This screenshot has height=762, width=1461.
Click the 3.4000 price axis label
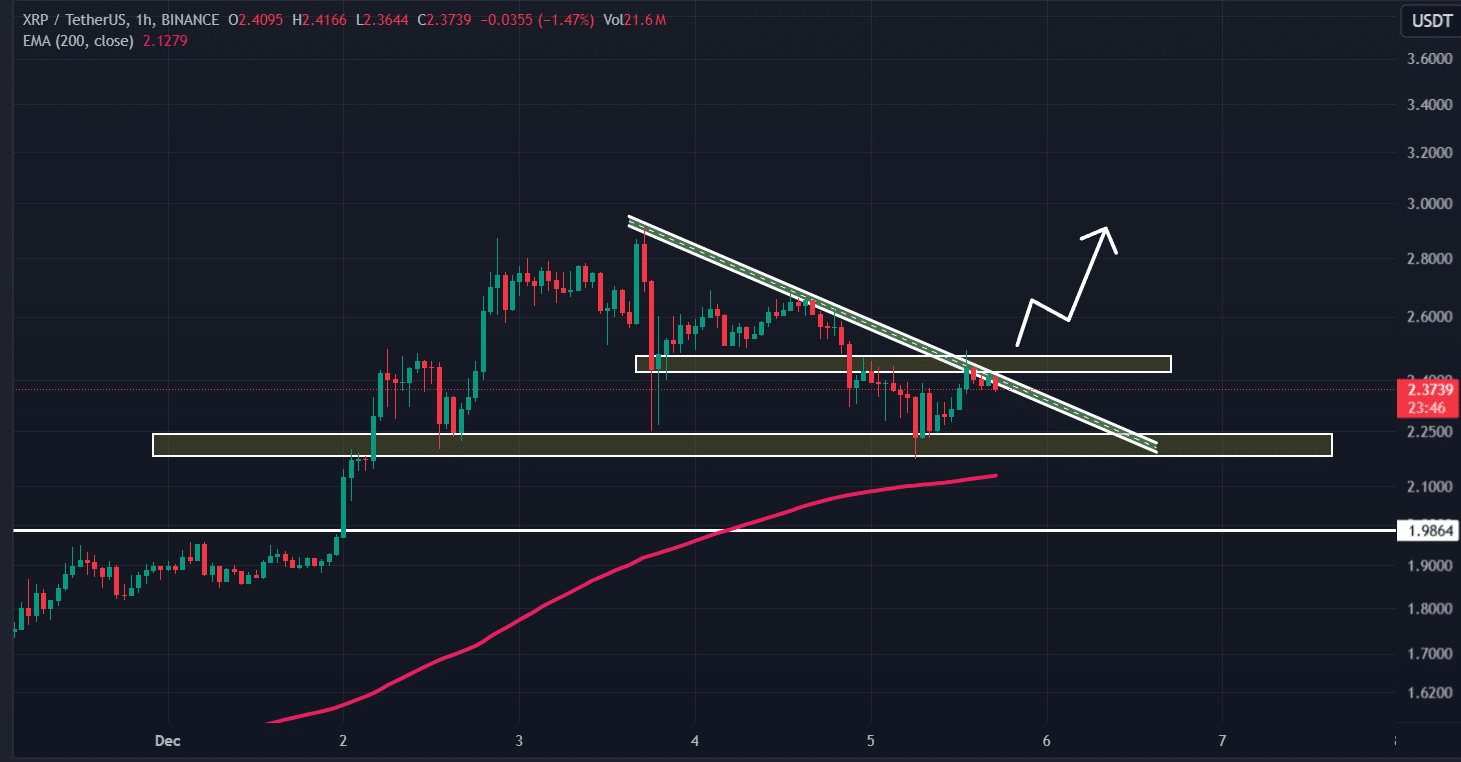click(1428, 105)
